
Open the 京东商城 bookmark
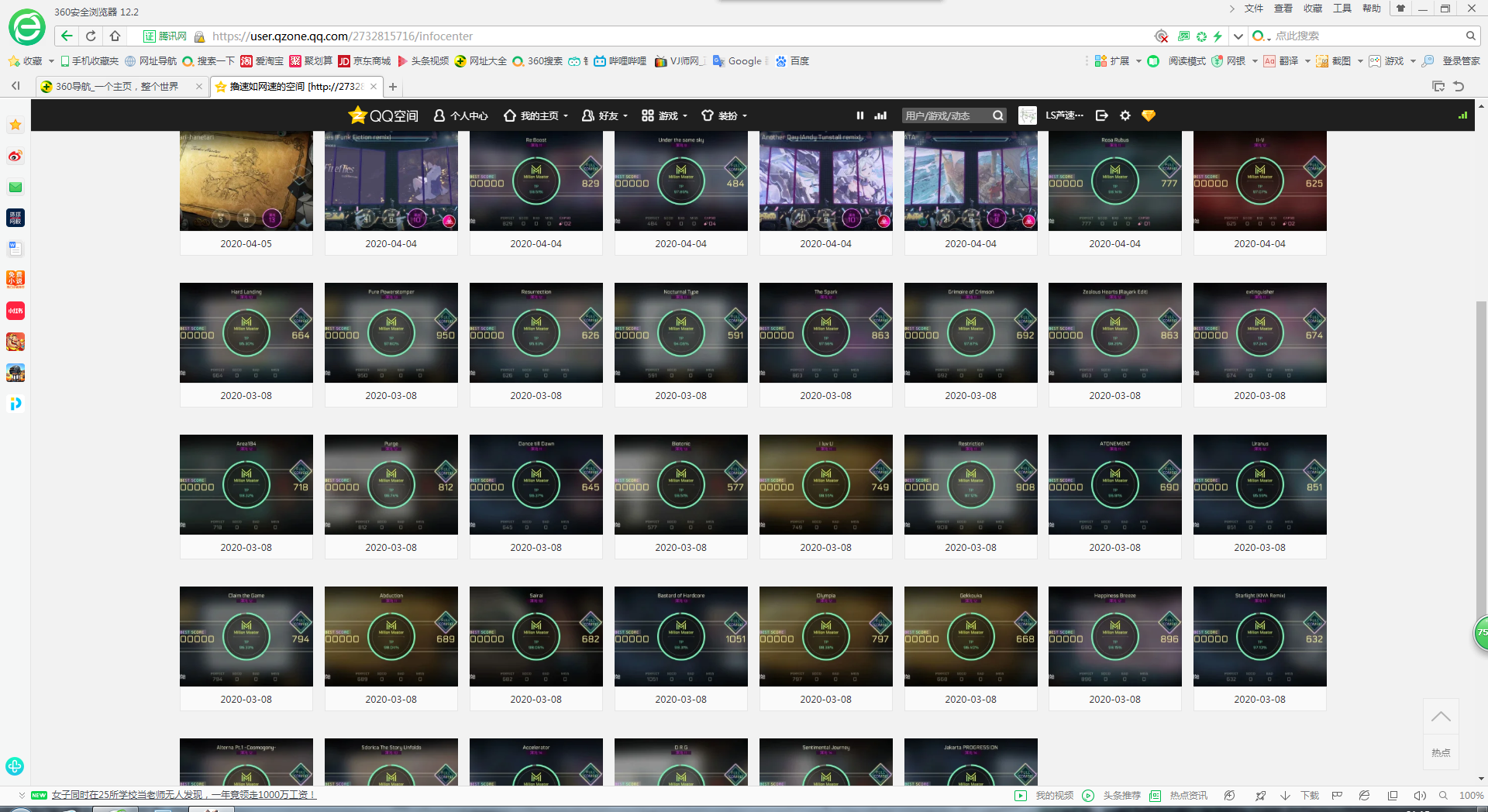pos(364,61)
